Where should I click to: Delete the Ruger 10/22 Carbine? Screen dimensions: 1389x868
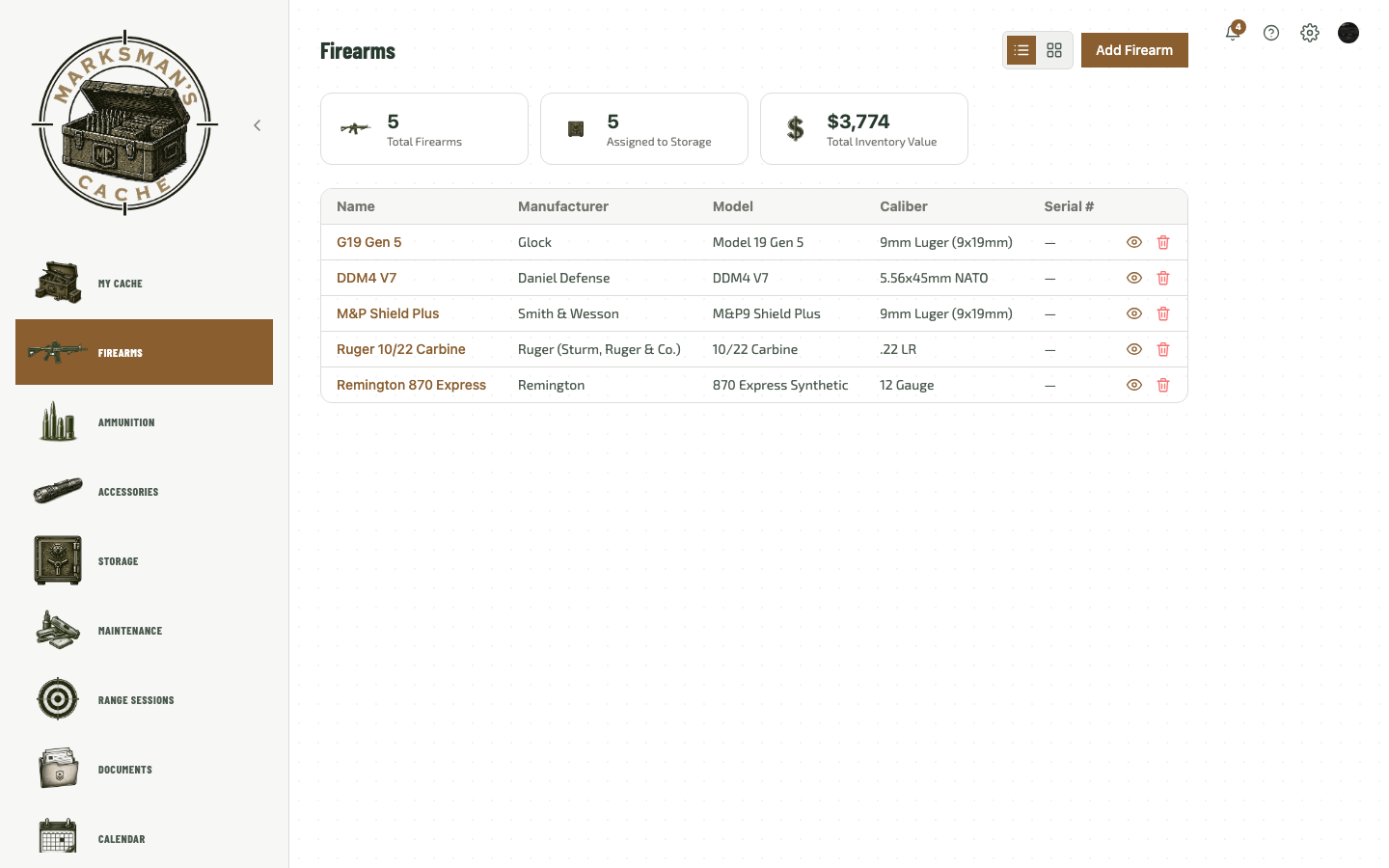pyautogui.click(x=1163, y=349)
